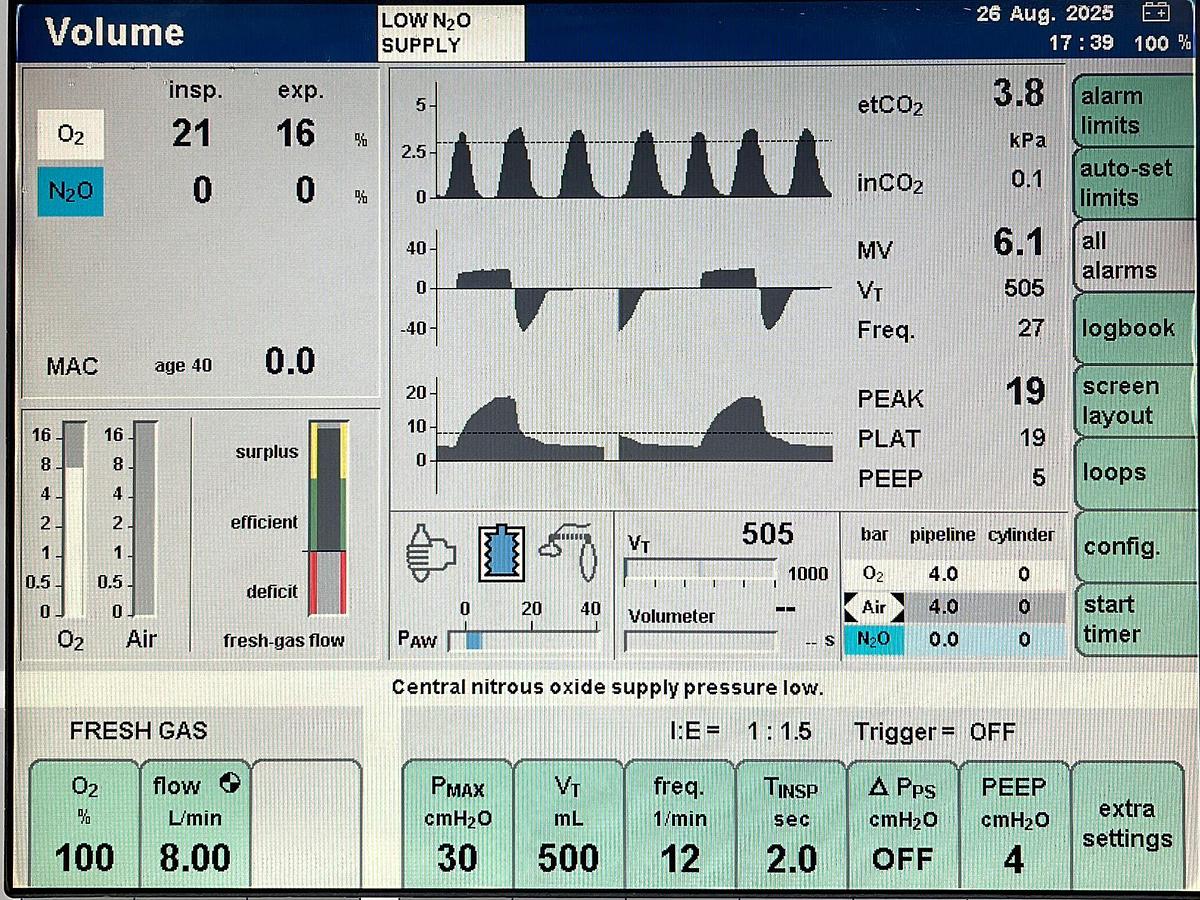Tap the PAW pressure bar gauge

point(524,640)
